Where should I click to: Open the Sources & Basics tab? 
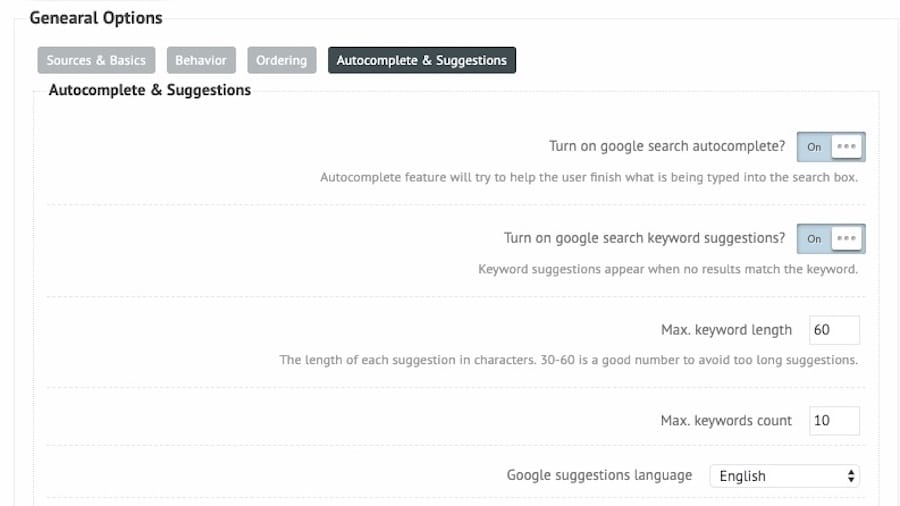click(96, 60)
